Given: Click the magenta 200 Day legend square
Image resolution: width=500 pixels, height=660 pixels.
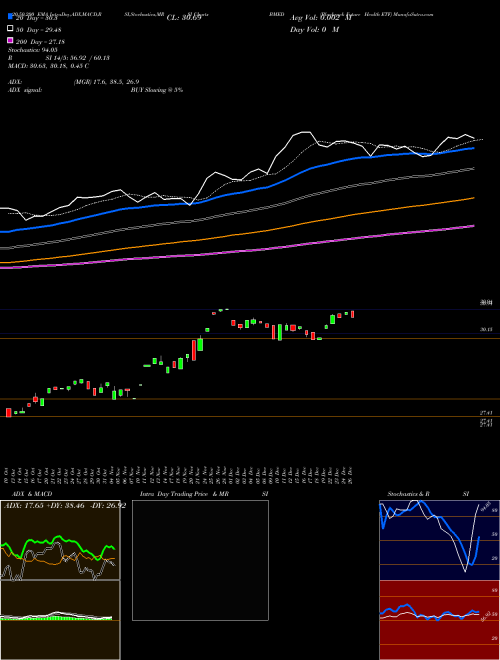Looking at the screenshot, I should coord(10,40).
